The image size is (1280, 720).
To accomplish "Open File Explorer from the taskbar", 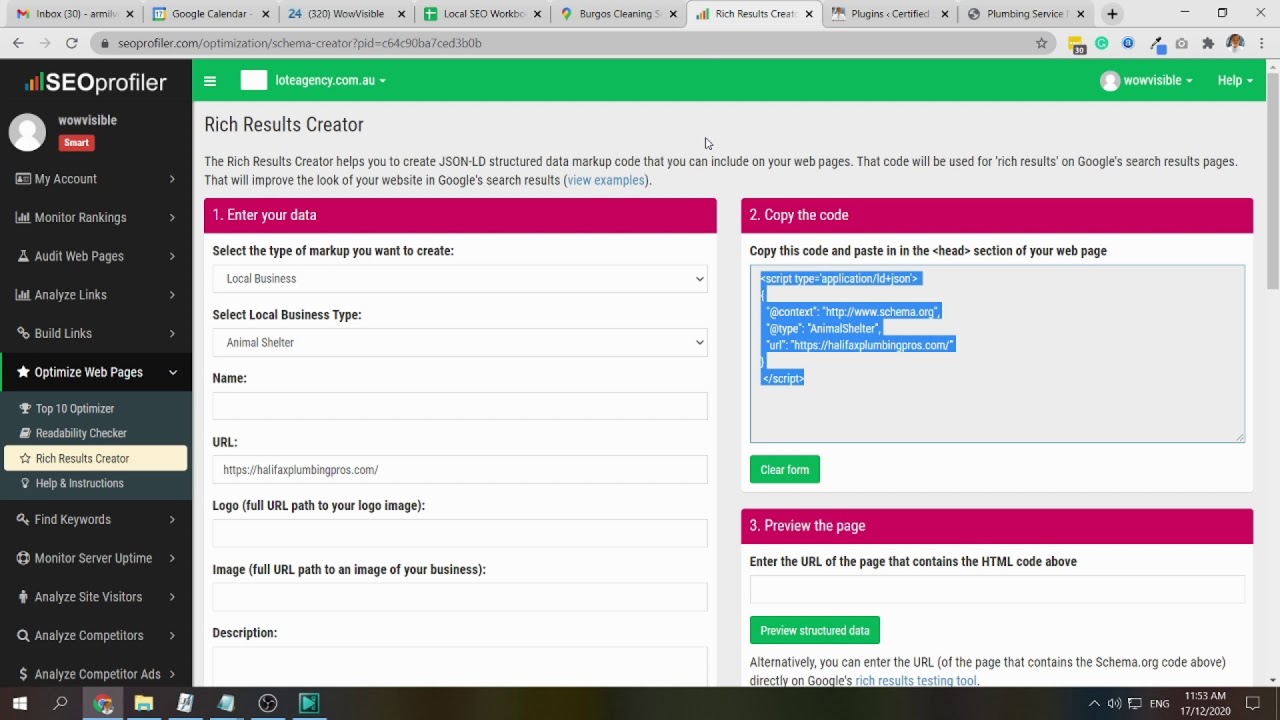I will [x=144, y=703].
